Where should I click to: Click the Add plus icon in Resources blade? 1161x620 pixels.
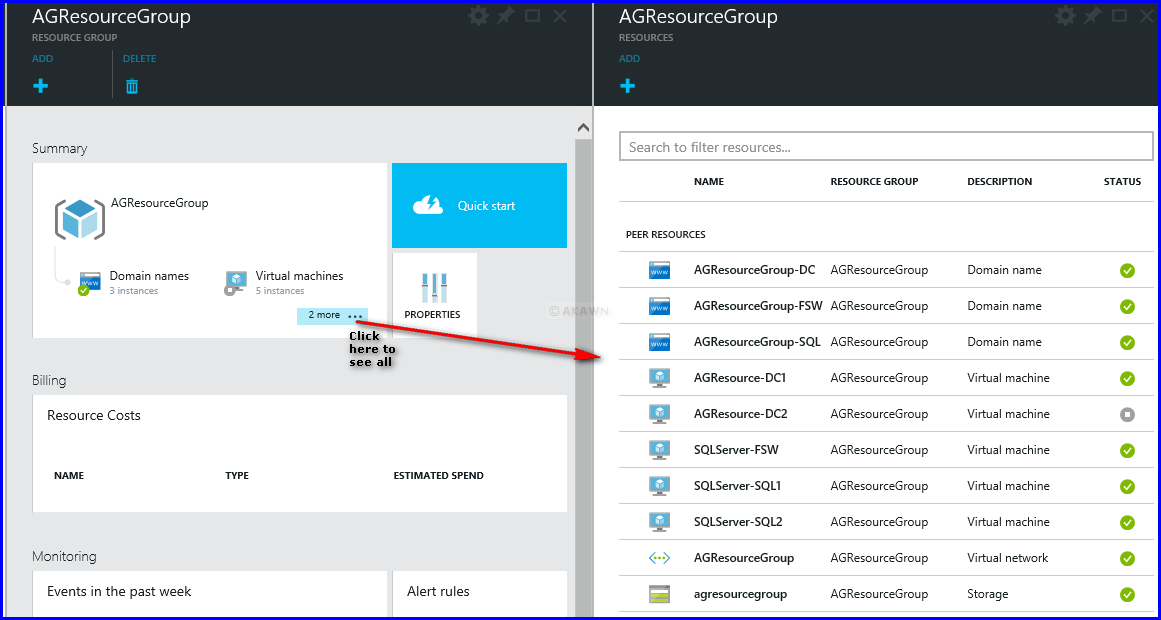tap(627, 86)
